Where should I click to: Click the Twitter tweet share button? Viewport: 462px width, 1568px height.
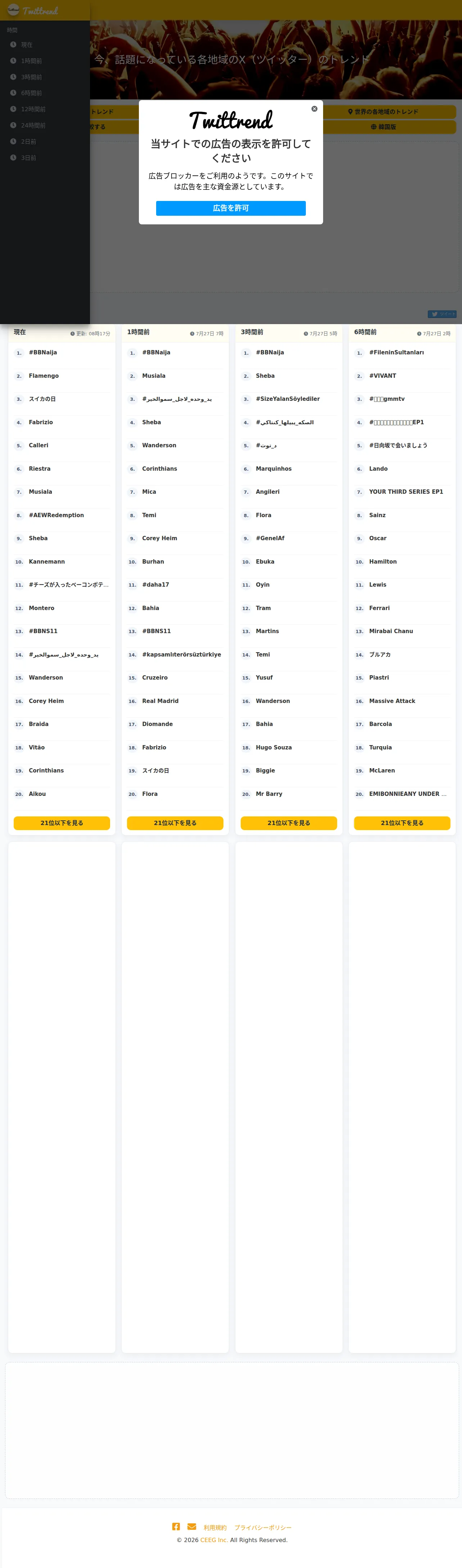[x=442, y=314]
